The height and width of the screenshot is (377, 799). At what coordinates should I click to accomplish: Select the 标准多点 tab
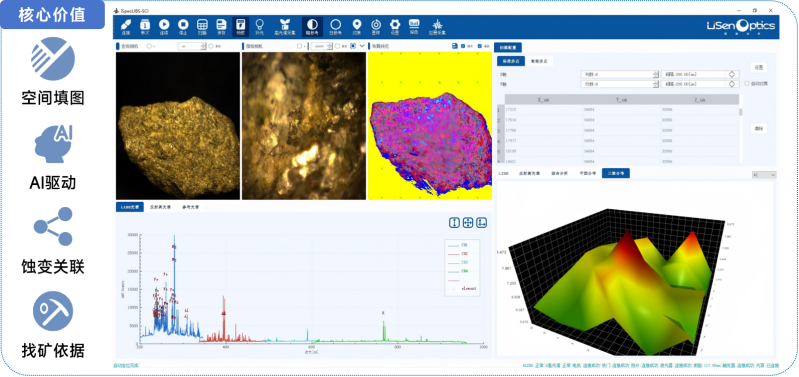coord(511,61)
